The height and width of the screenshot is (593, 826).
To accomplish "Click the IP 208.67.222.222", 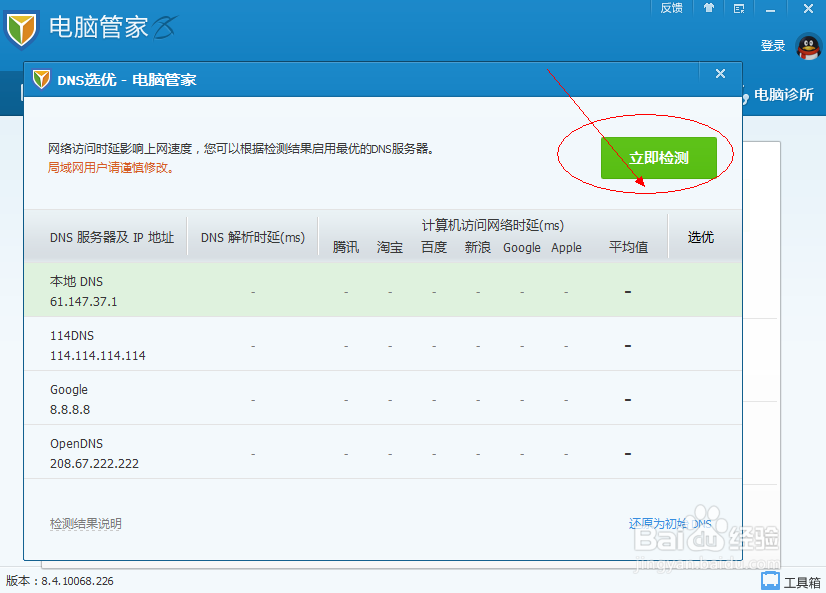I will [94, 463].
